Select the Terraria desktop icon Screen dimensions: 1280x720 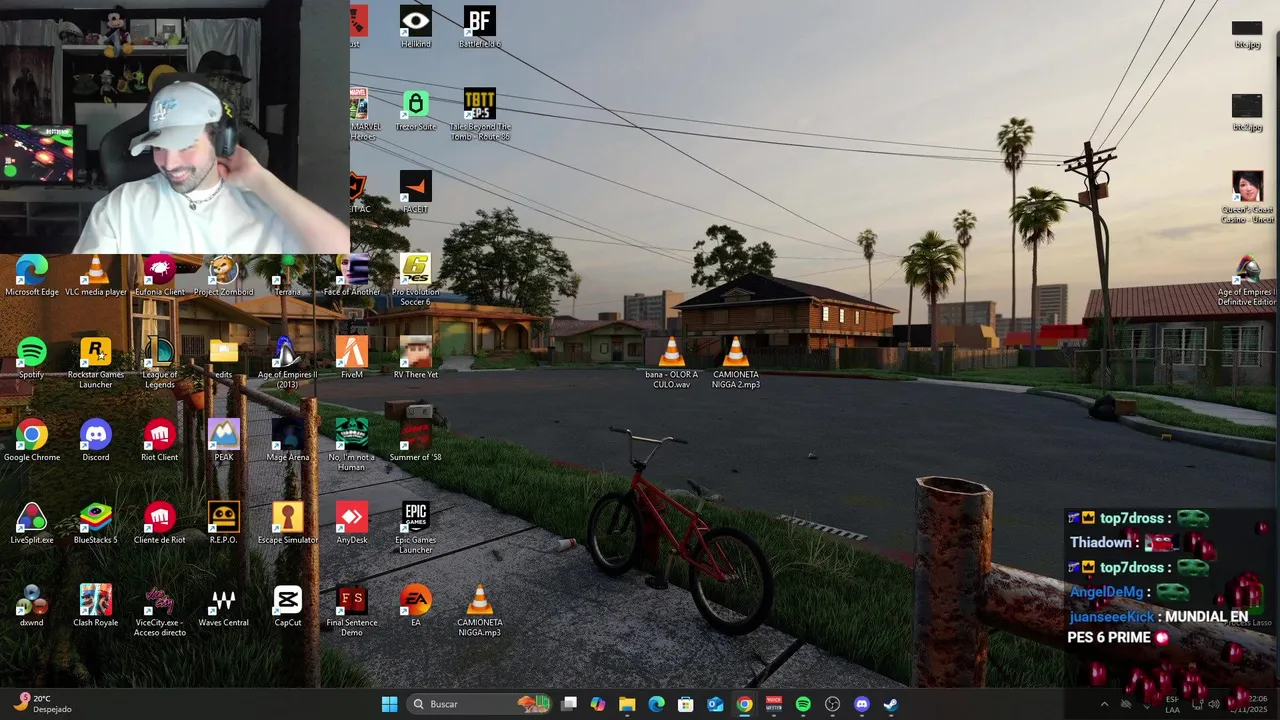(288, 275)
